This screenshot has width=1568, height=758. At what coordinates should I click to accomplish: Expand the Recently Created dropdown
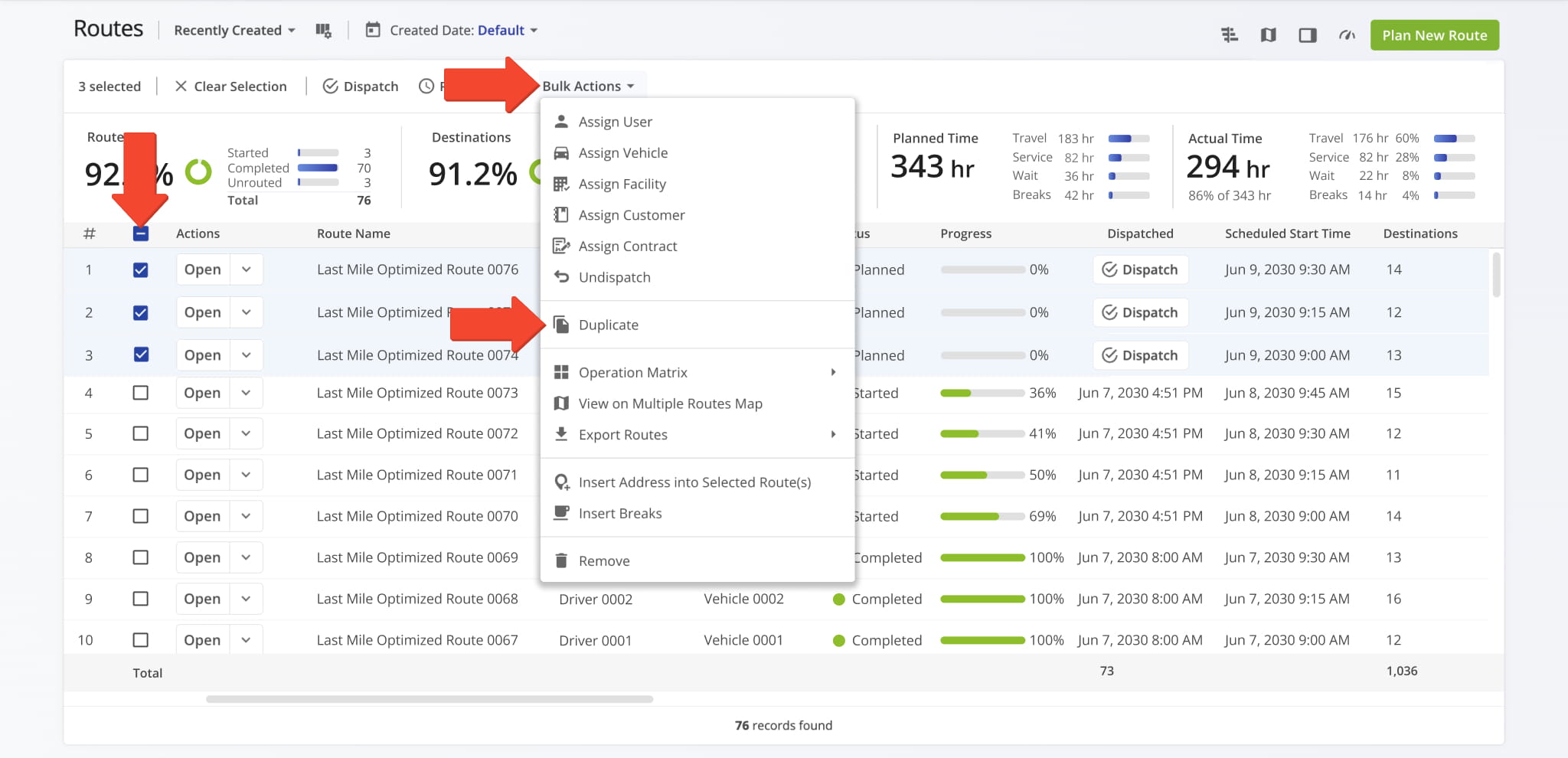(x=234, y=31)
